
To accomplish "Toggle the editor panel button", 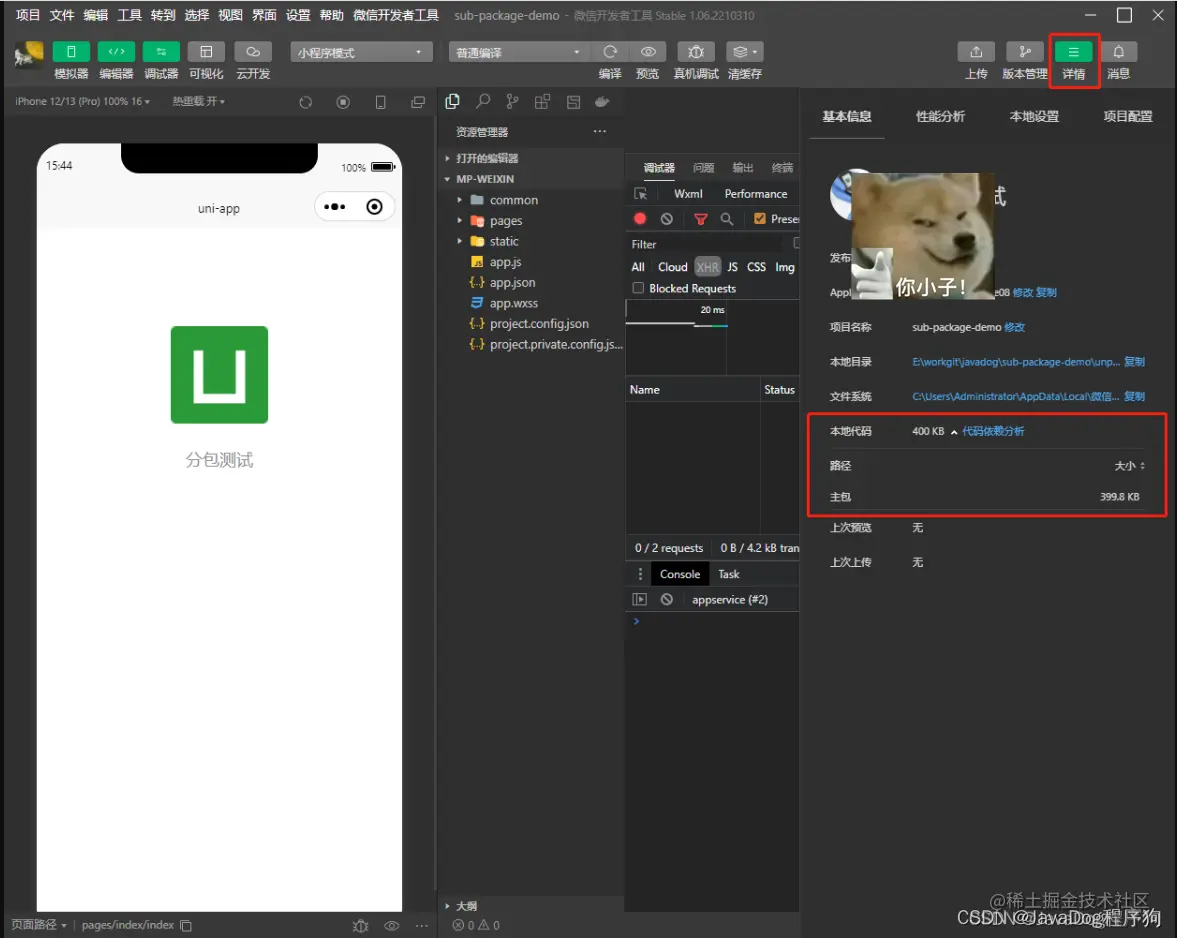I will (x=116, y=52).
